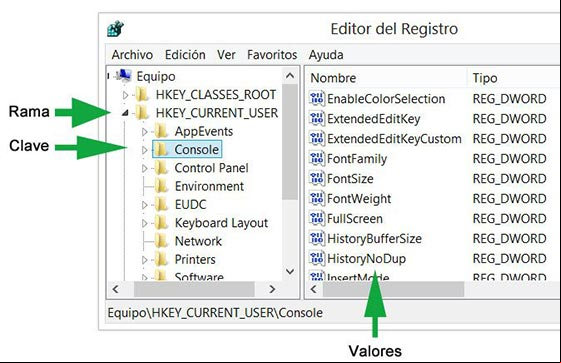Image resolution: width=561 pixels, height=363 pixels.
Task: Select the Equipo root node label
Action: 156,76
